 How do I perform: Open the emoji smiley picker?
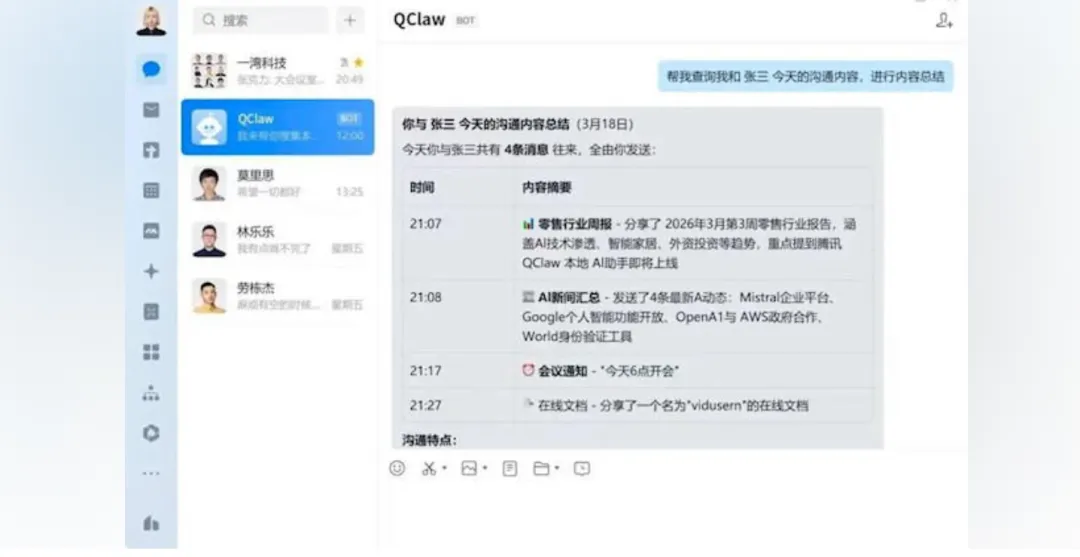coord(397,468)
